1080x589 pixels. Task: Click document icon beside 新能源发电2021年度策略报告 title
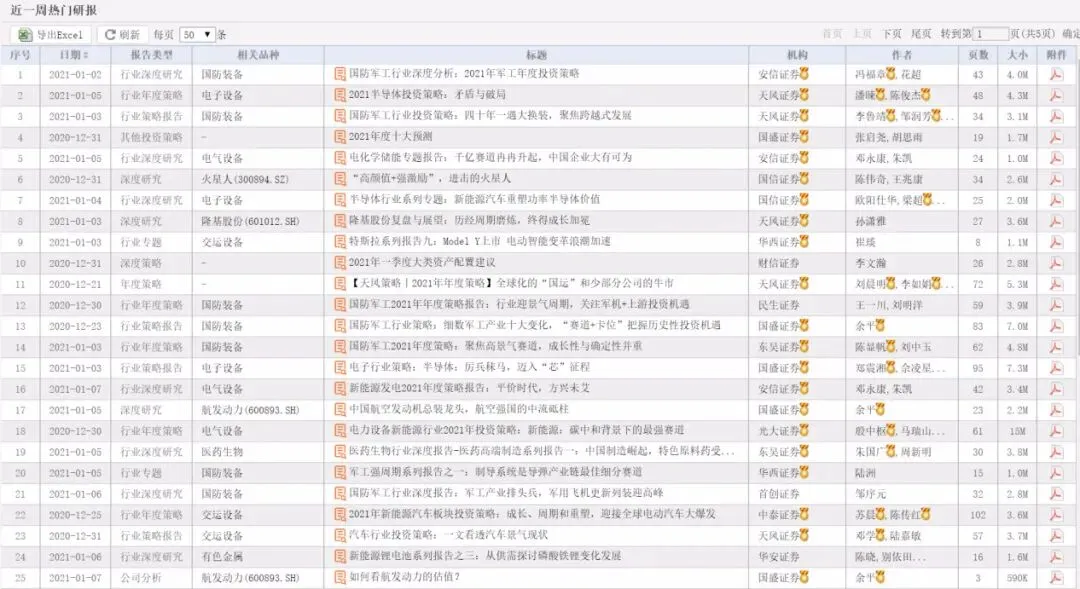340,389
